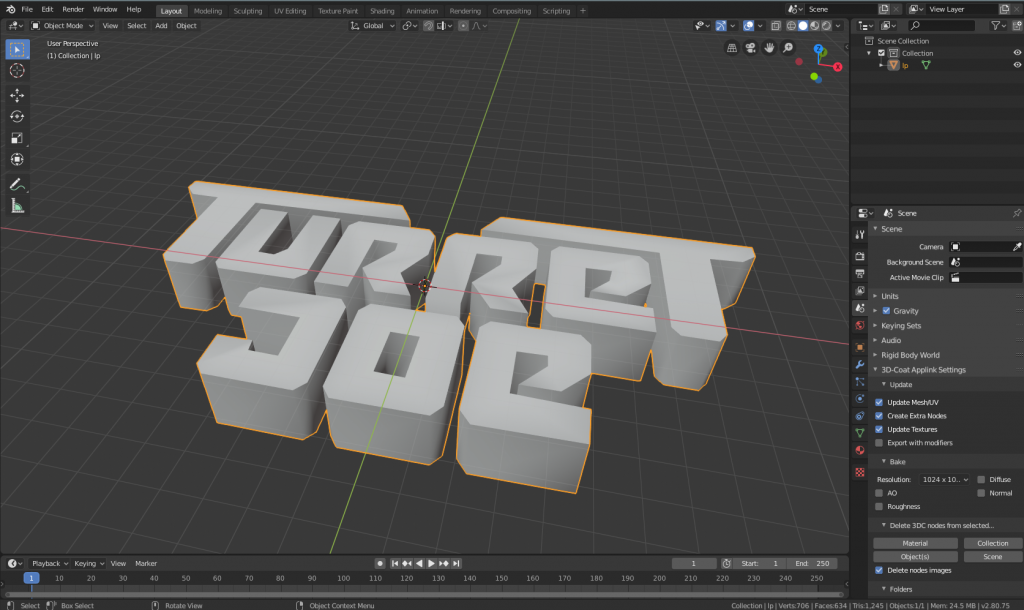
Task: Switch to orthographic grid view icon
Action: (x=732, y=48)
